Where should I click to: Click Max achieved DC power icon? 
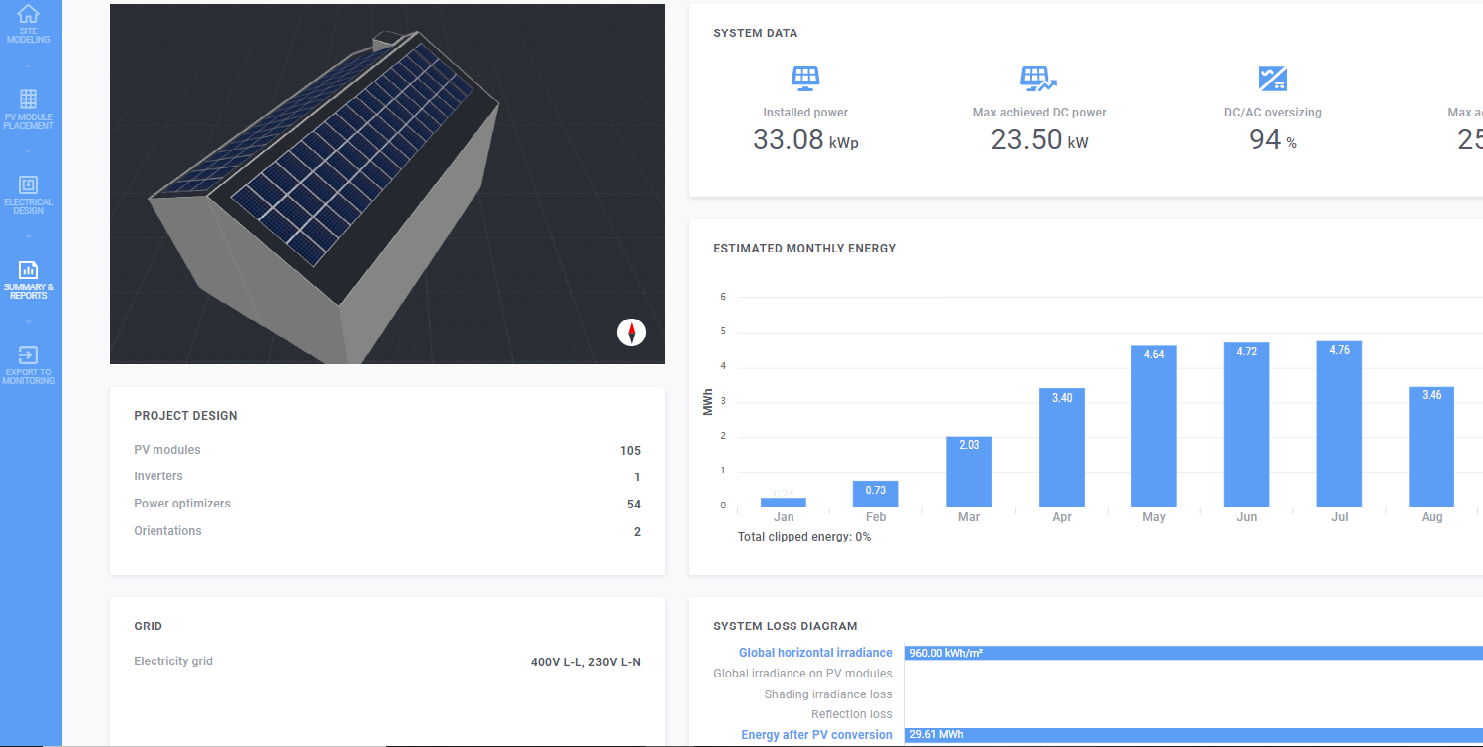coord(1038,78)
